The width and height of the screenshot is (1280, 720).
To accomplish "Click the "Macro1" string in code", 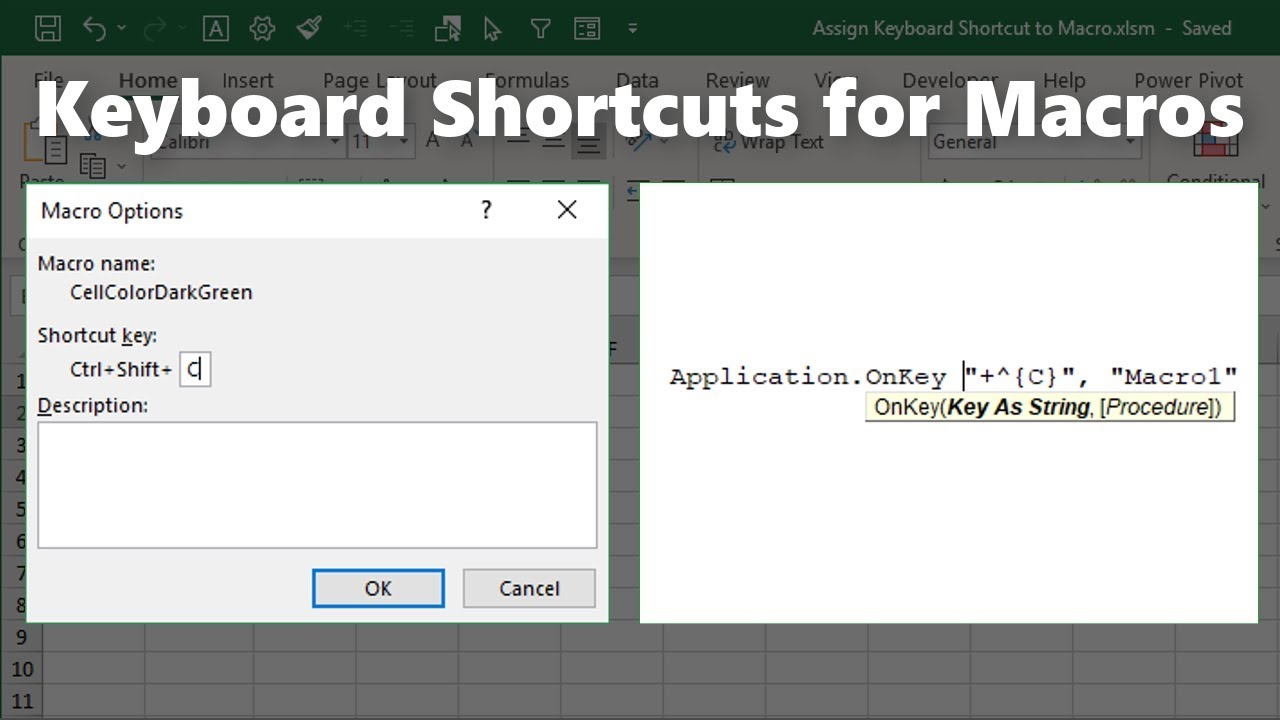I will tap(1174, 377).
